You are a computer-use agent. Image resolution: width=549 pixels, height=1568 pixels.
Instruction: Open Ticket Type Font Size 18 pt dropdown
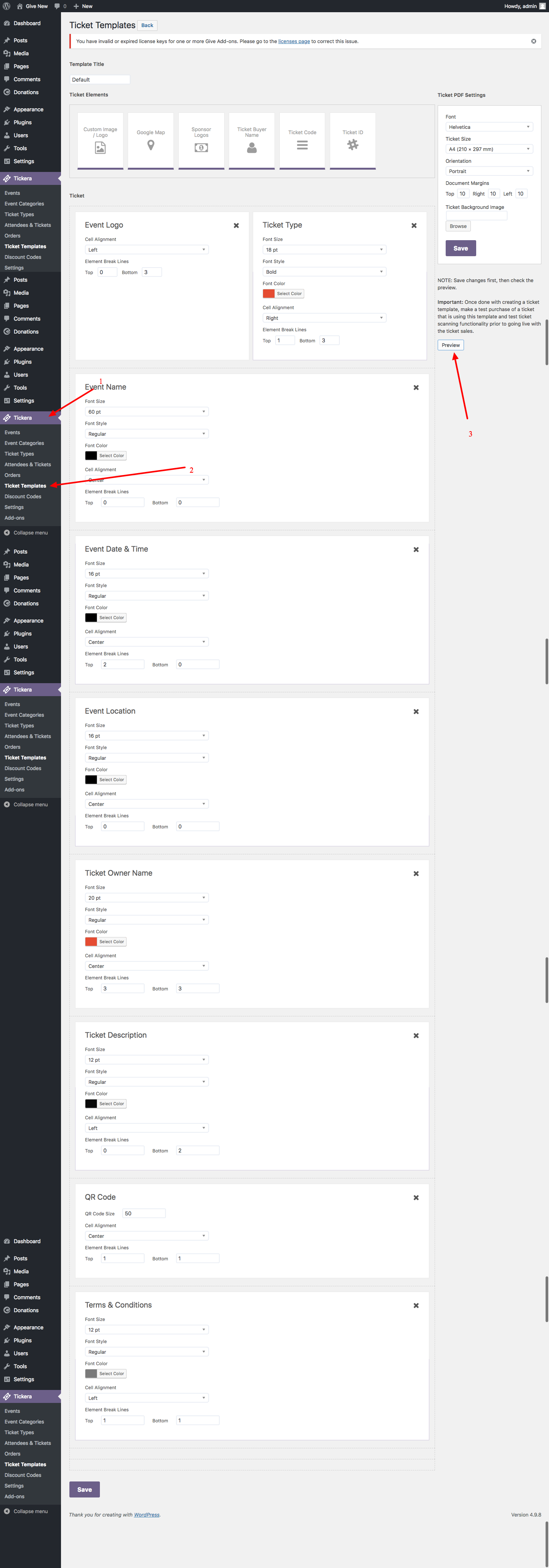[324, 250]
